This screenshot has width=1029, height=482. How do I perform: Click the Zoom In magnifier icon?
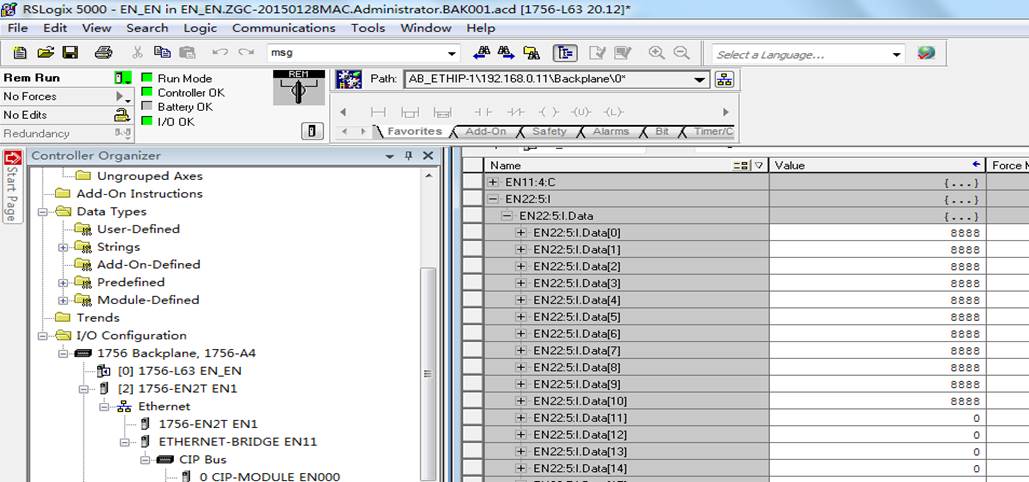pos(656,53)
